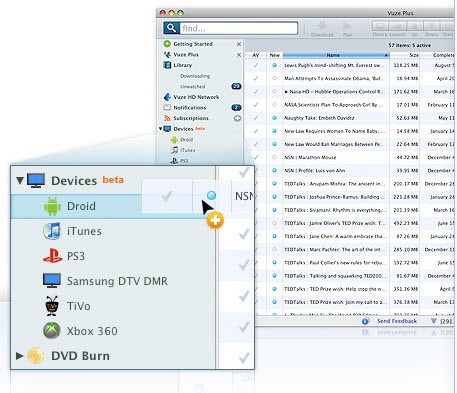The height and width of the screenshot is (393, 457).
Task: Sort by the AV column header
Action: [x=256, y=55]
